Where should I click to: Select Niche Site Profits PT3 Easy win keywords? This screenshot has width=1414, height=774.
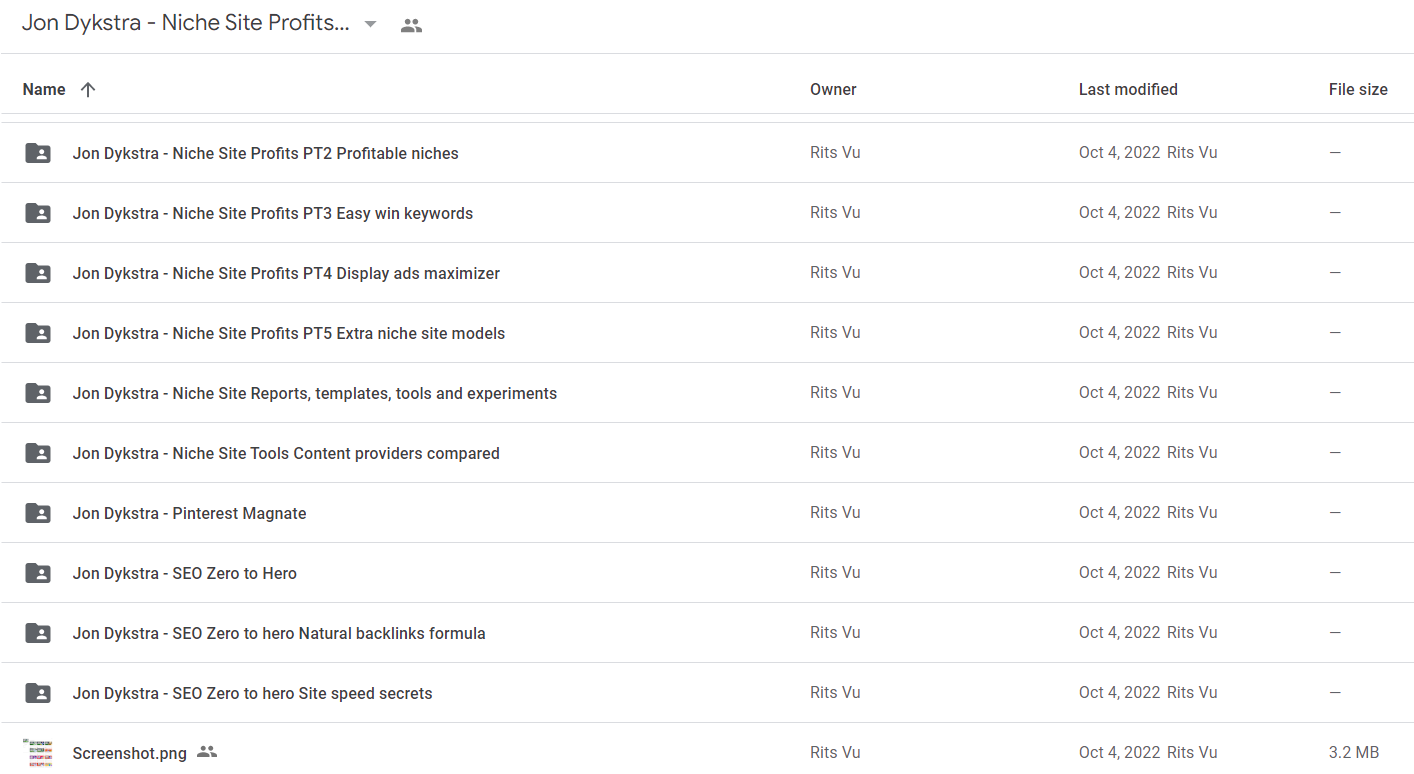(273, 213)
